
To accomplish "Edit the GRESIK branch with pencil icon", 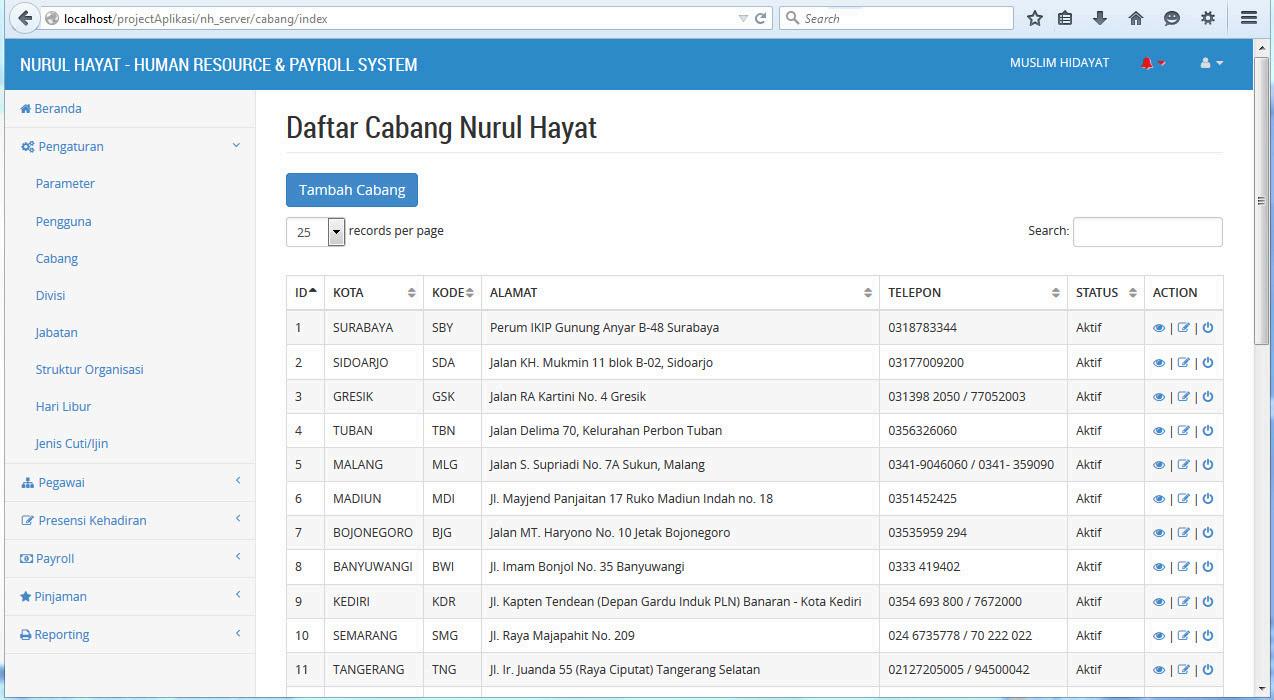I will tap(1184, 397).
